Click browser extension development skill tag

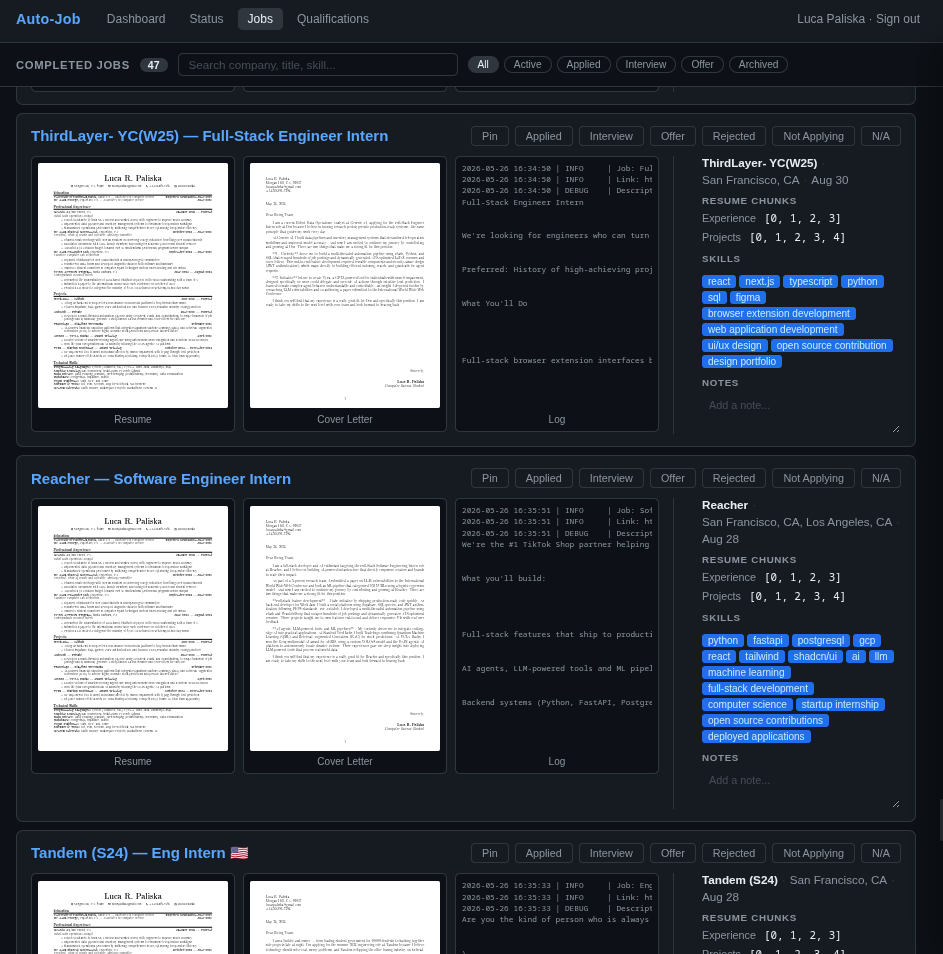click(x=779, y=313)
